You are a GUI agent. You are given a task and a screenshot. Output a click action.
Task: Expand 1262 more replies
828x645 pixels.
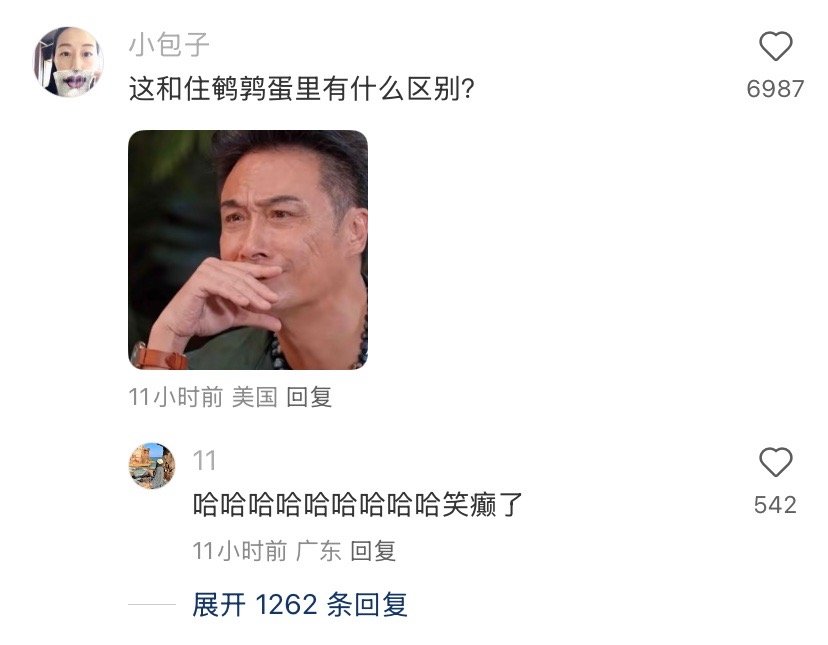(x=299, y=604)
